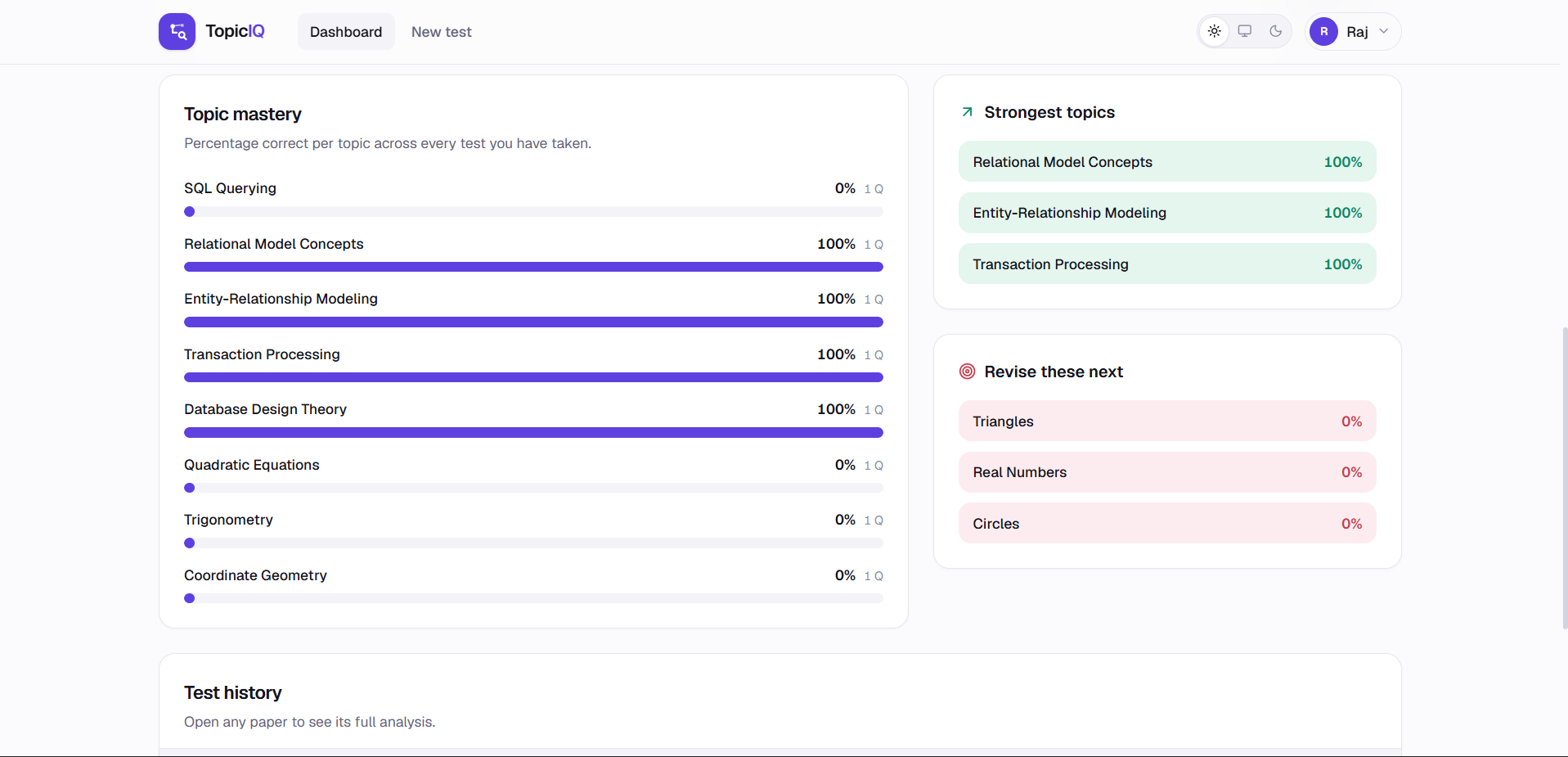Open Real Numbers revision topic
The width and height of the screenshot is (1568, 757).
point(1167,472)
